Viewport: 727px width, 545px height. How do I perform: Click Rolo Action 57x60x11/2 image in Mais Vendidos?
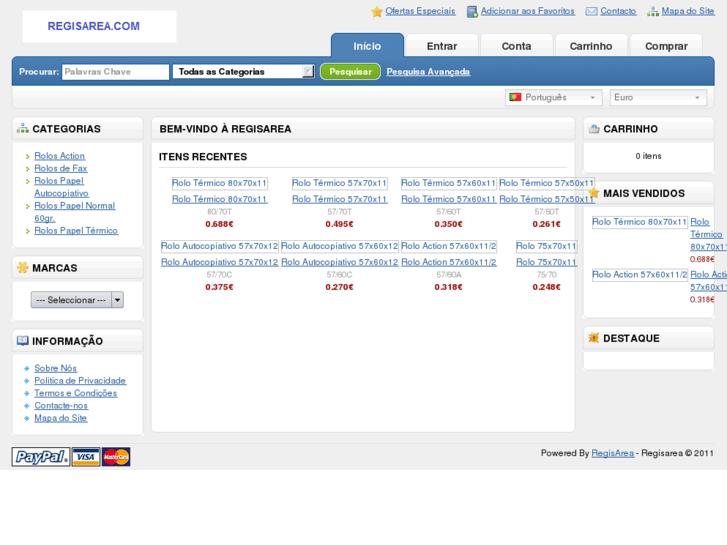coord(640,275)
